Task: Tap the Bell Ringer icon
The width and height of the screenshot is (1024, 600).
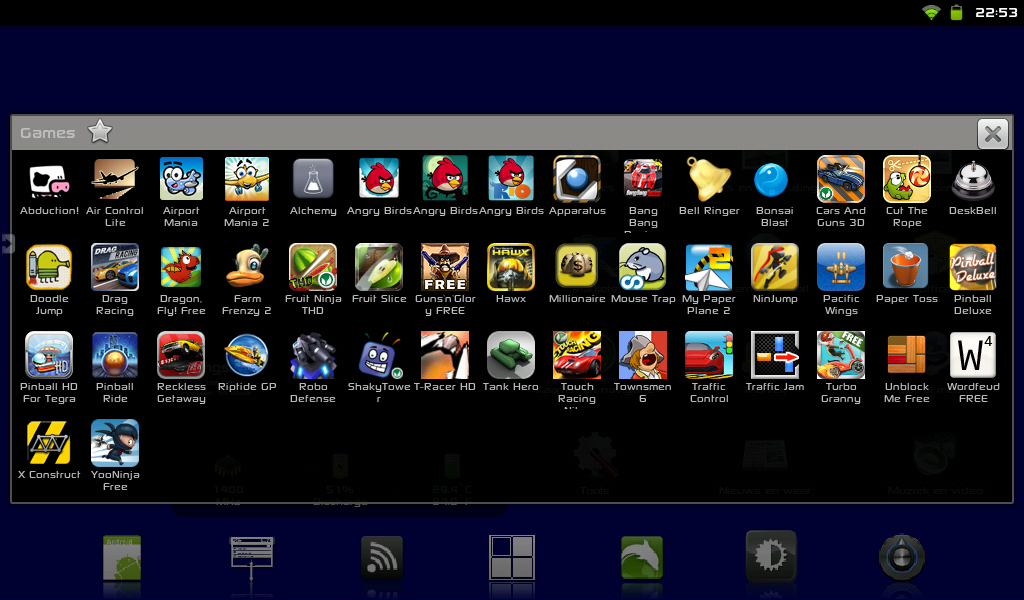Action: [709, 180]
